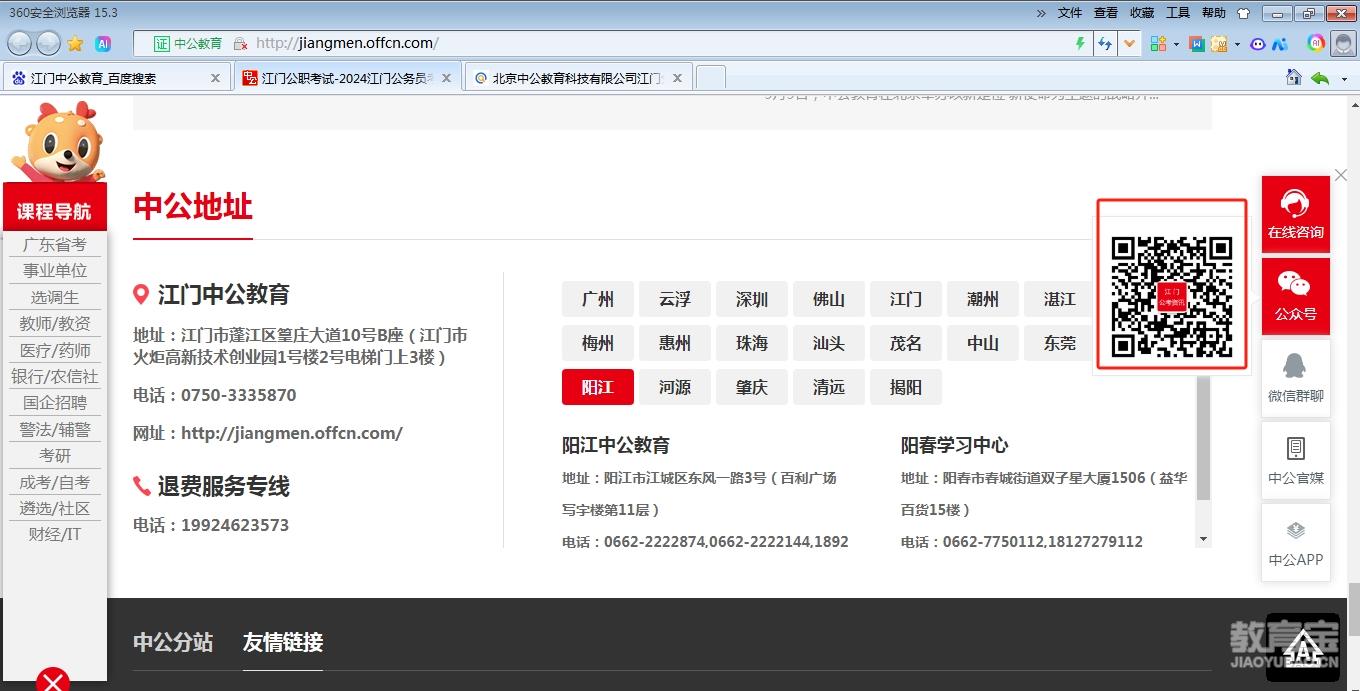Open the colorful extensions grid icon
This screenshot has height=691, width=1360.
1159,44
